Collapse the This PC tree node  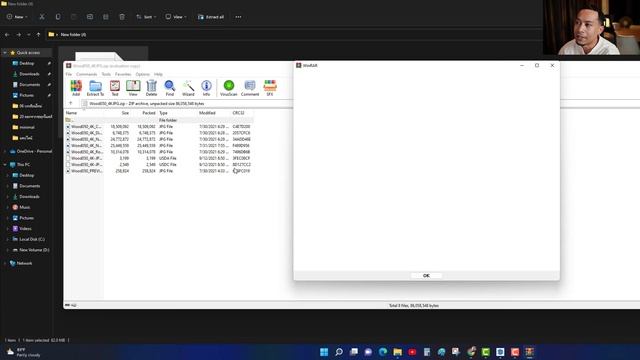[x=5, y=164]
